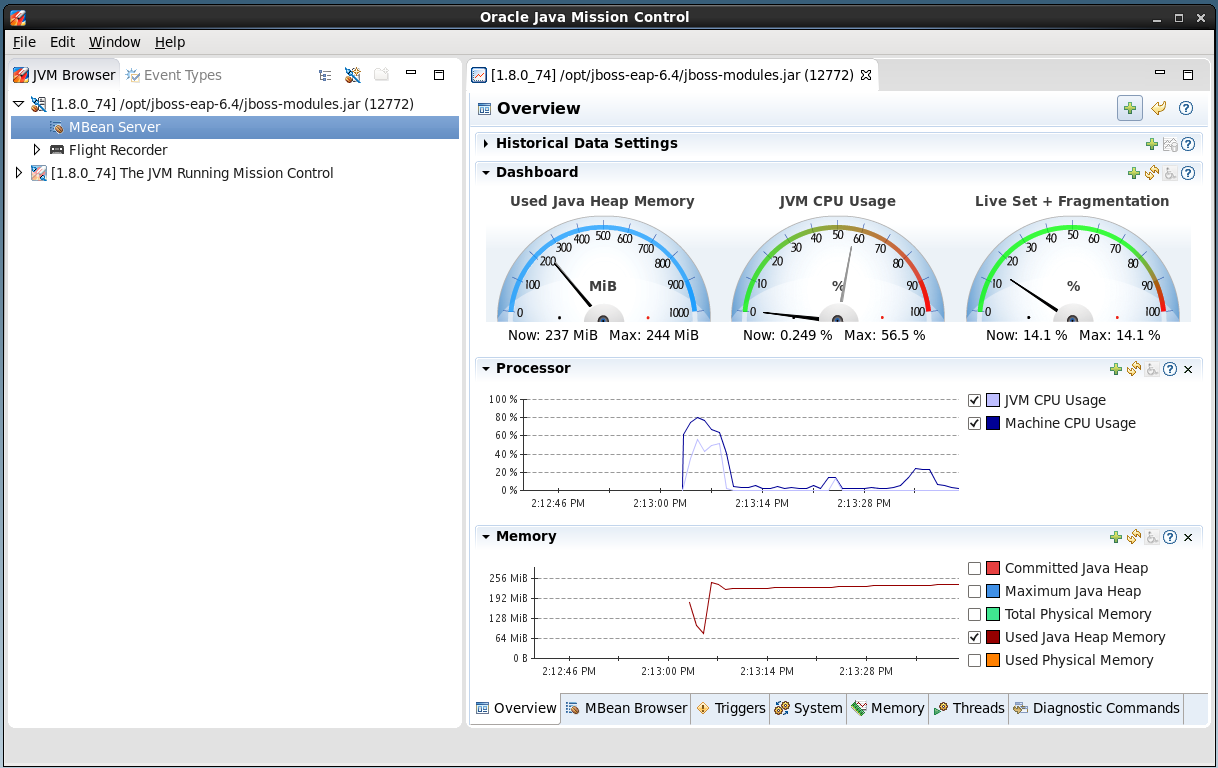This screenshot has width=1218, height=768.
Task: Click the JVM CPU Usage dial
Action: pos(837,270)
